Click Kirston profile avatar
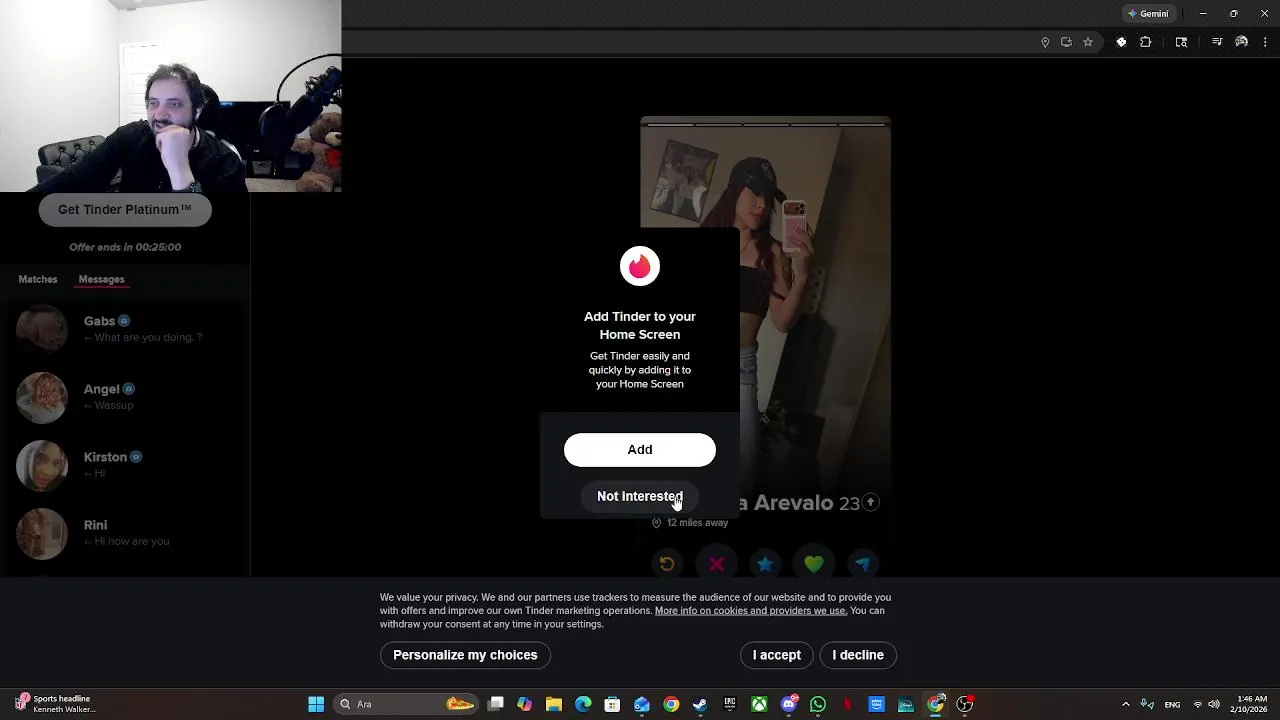Image resolution: width=1280 pixels, height=720 pixels. 42,465
